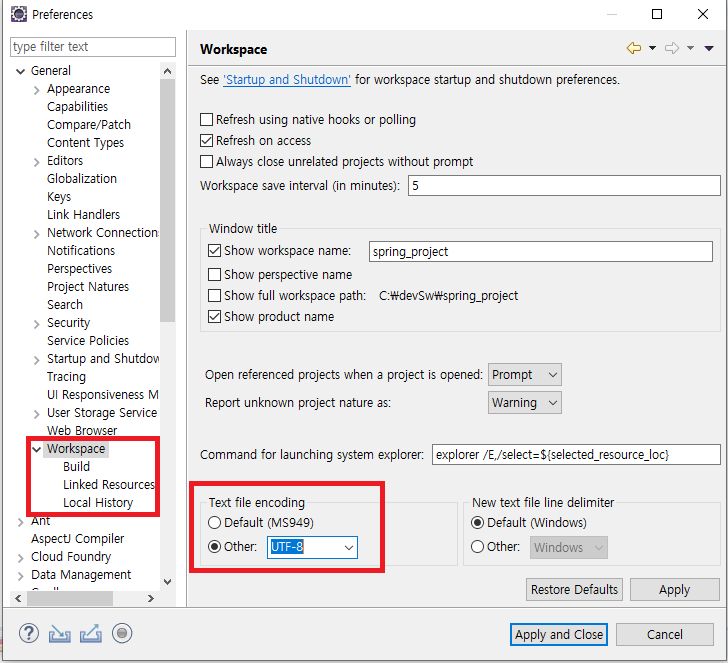Expand the Ant tree node
This screenshot has height=663, width=728.
pyautogui.click(x=20, y=522)
